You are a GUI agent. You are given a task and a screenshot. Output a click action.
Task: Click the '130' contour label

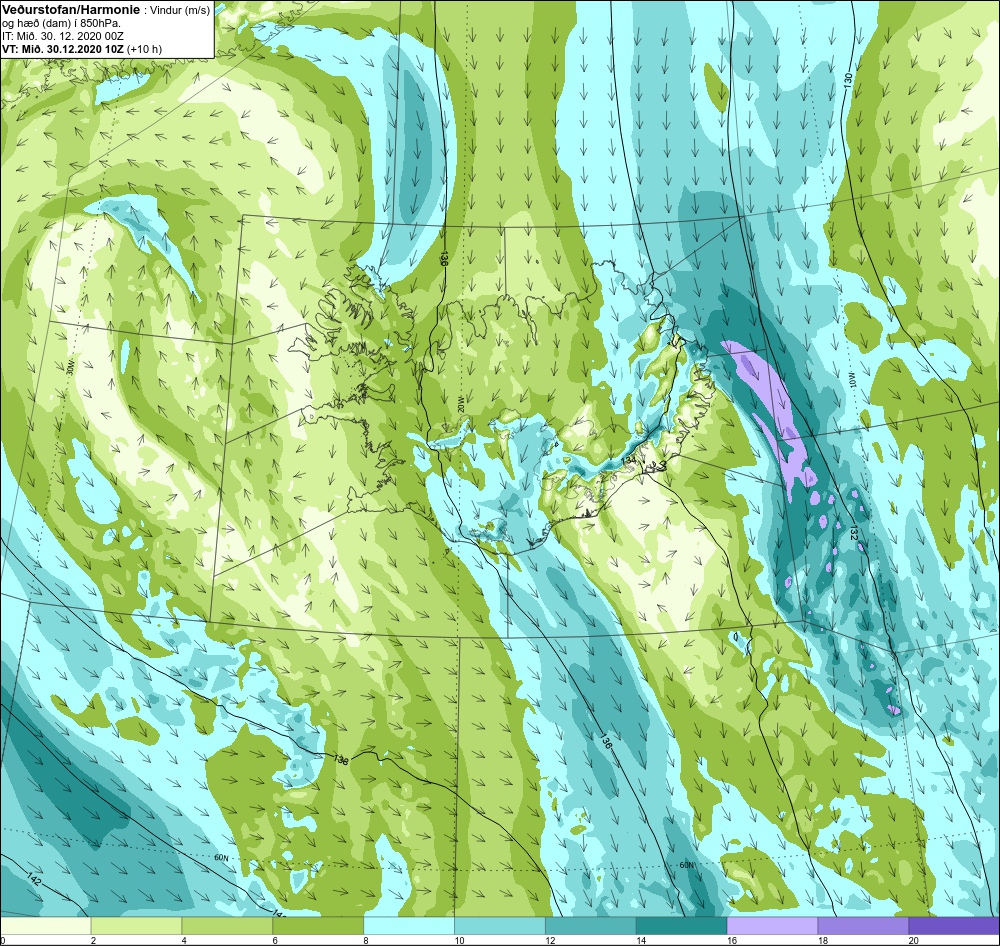[848, 80]
